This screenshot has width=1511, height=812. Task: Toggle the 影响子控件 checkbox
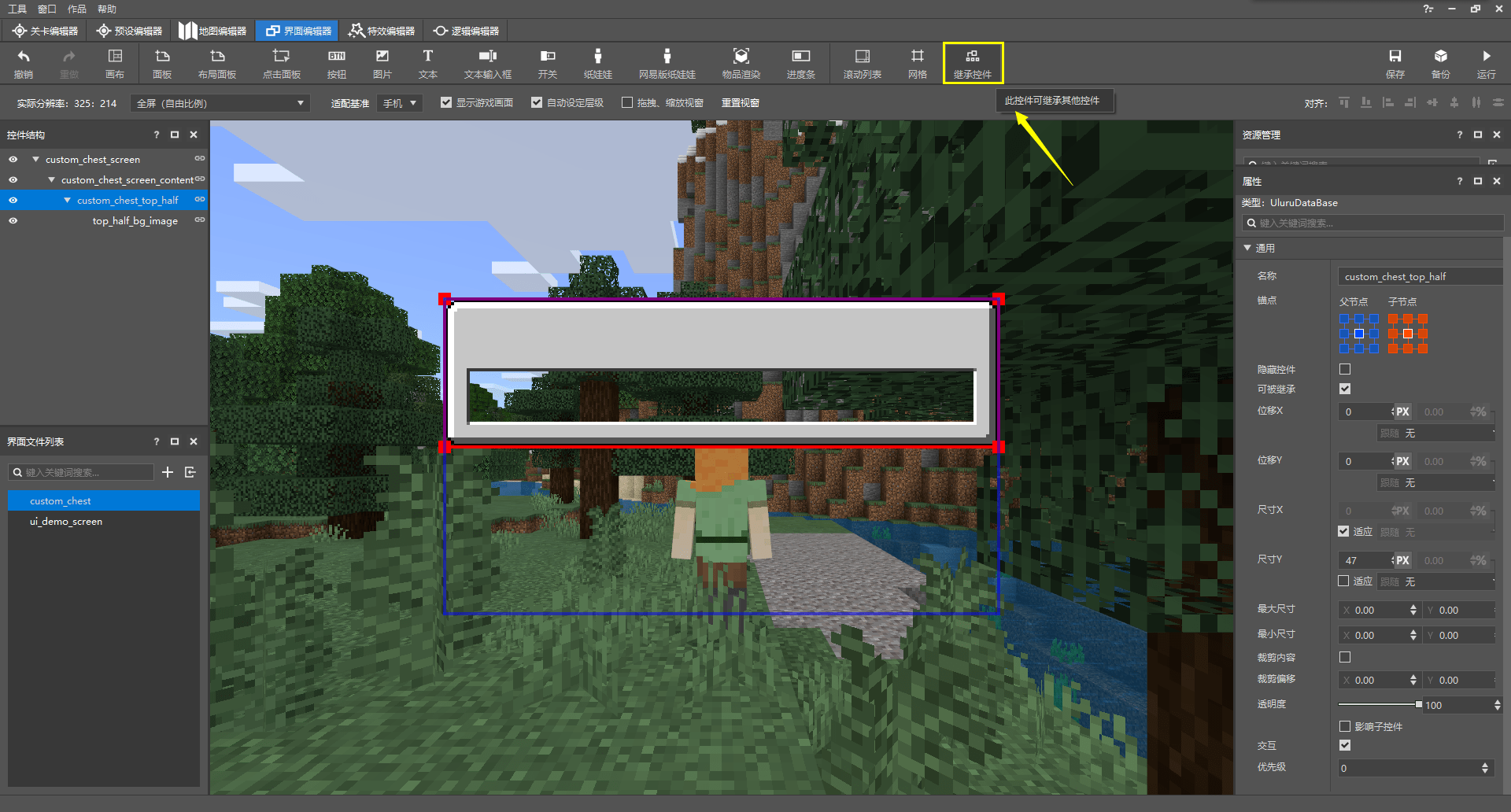pos(1345,726)
